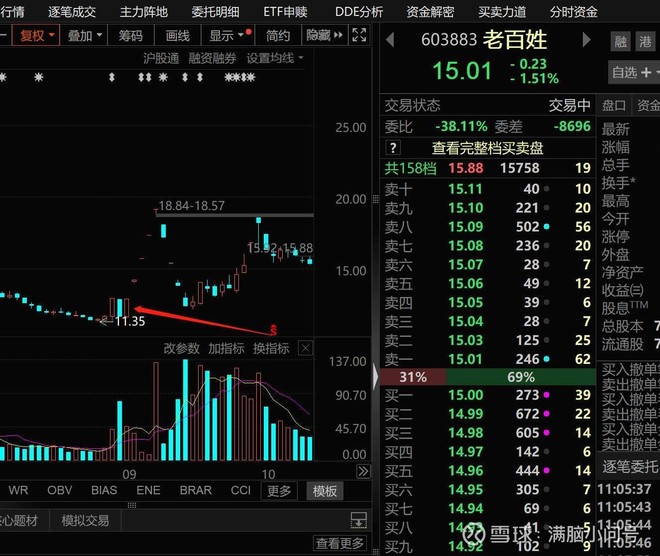Image resolution: width=660 pixels, height=556 pixels.
Task: Close the volume indicator panel
Action: (x=305, y=348)
